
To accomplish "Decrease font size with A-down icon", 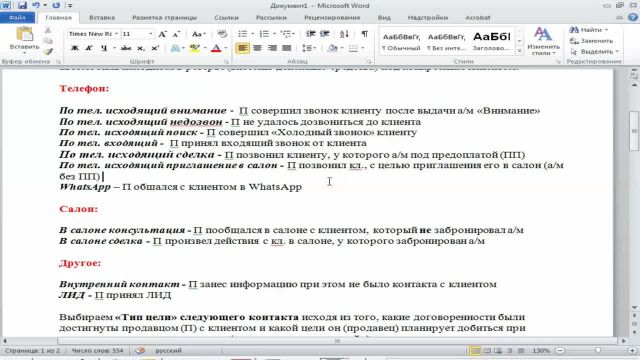I will coord(176,34).
